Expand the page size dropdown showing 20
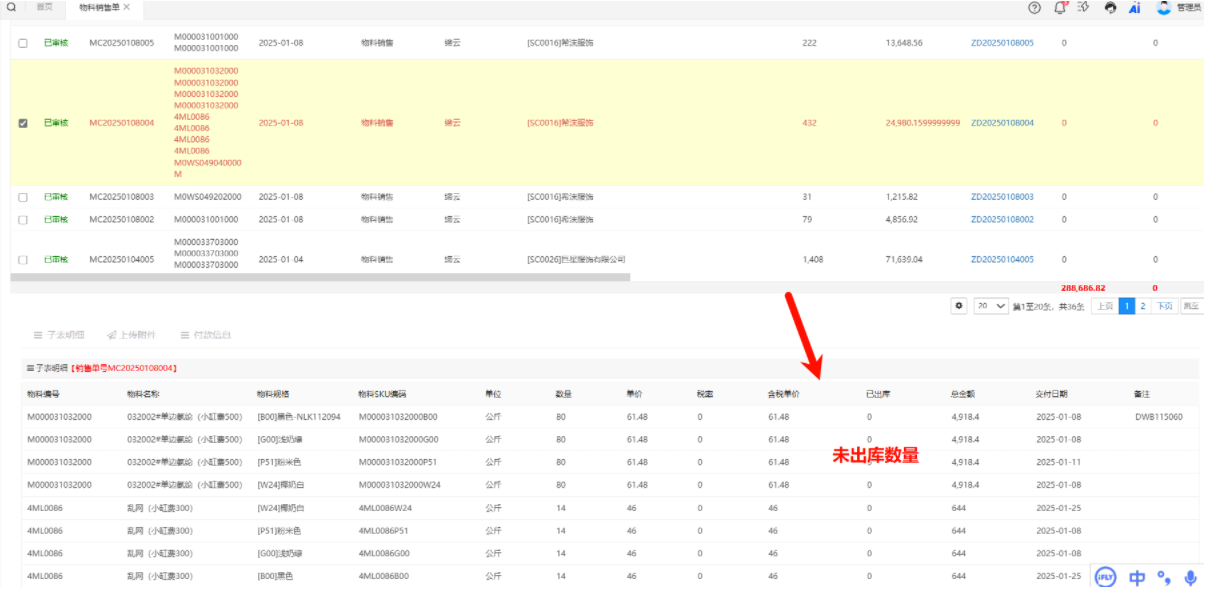The width and height of the screenshot is (1205, 591). (x=991, y=306)
